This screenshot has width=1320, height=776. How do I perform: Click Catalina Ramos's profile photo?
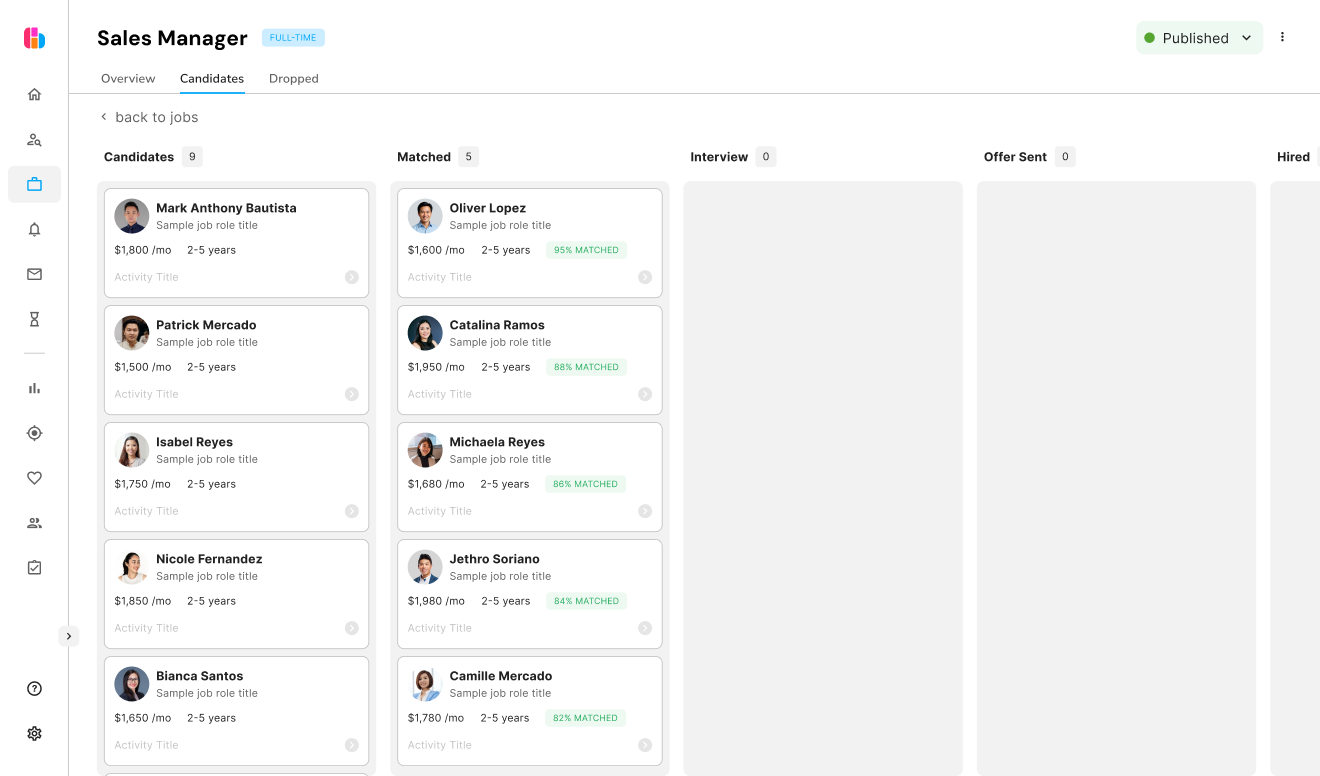[425, 333]
